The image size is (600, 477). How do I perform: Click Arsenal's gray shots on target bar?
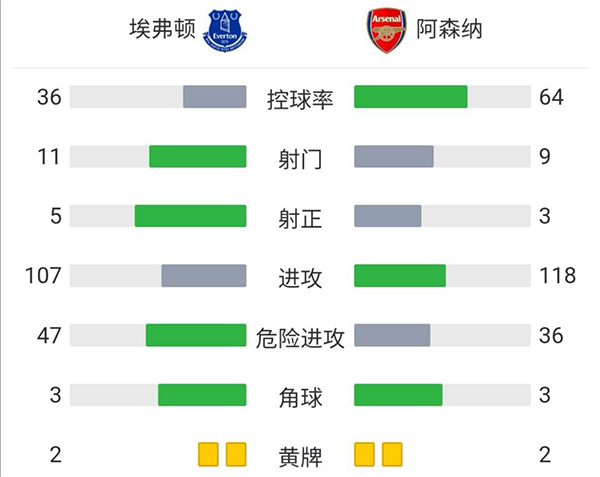(388, 216)
